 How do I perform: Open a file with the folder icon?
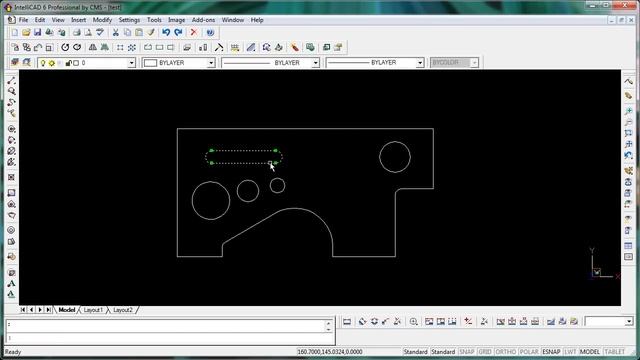(x=26, y=32)
